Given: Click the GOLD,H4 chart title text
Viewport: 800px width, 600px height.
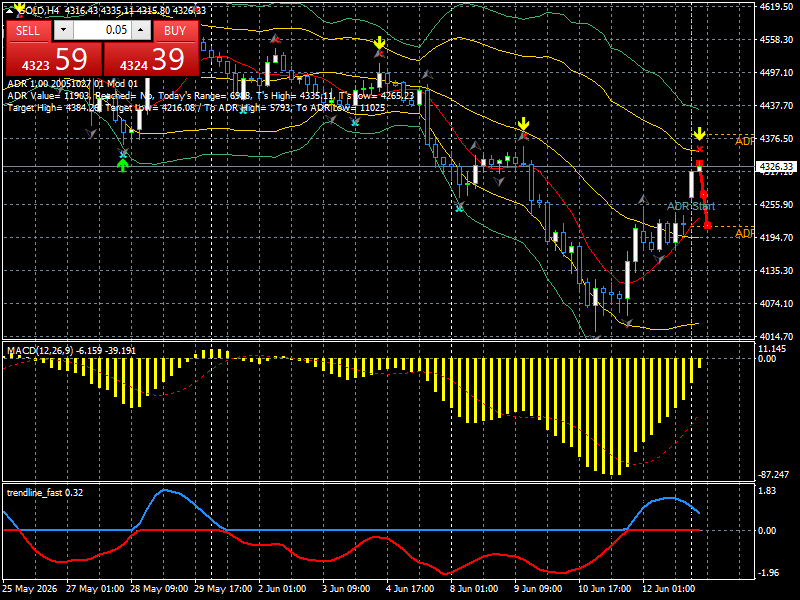Looking at the screenshot, I should pos(39,10).
